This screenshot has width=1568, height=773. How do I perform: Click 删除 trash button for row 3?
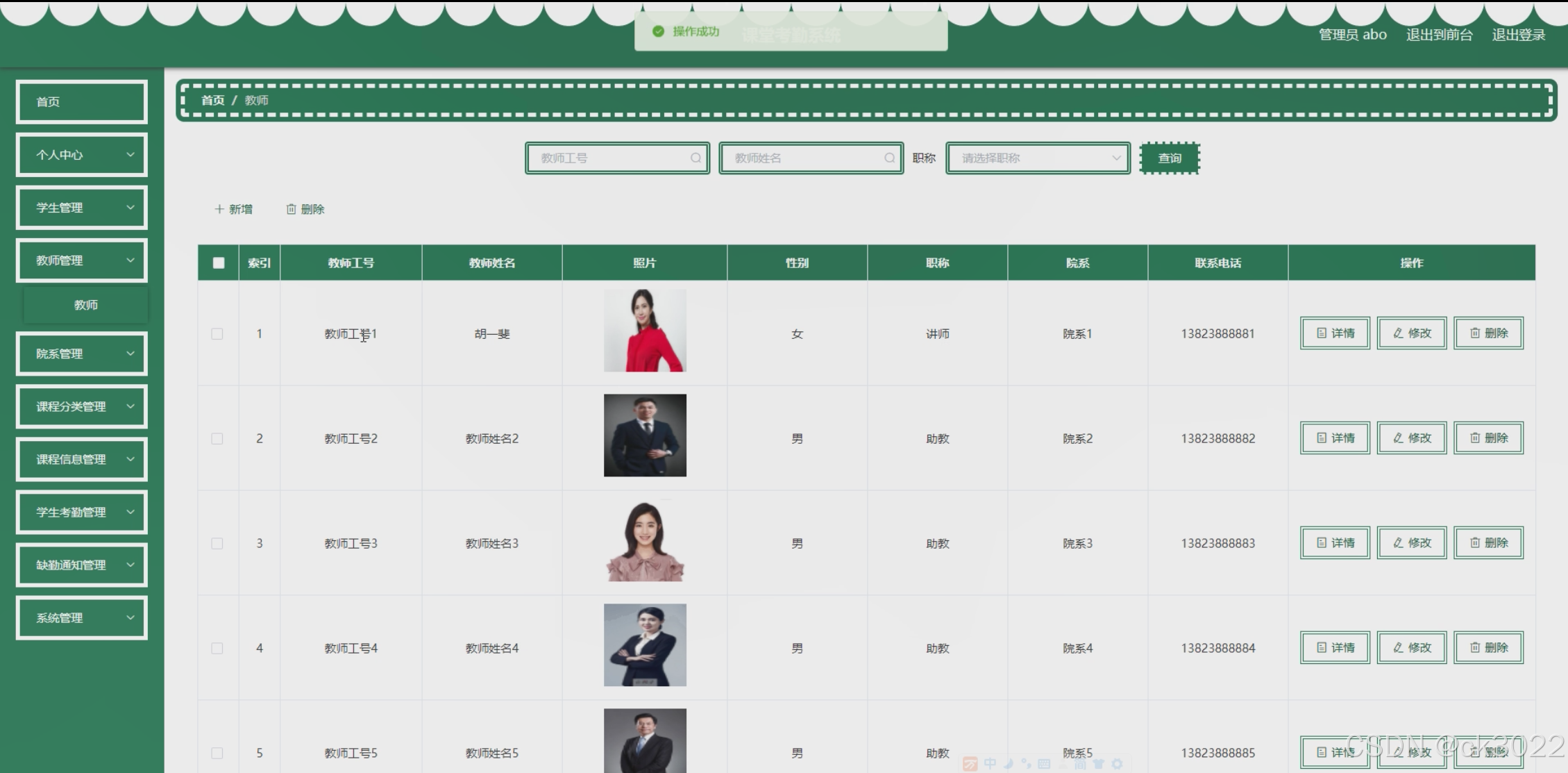[1488, 543]
